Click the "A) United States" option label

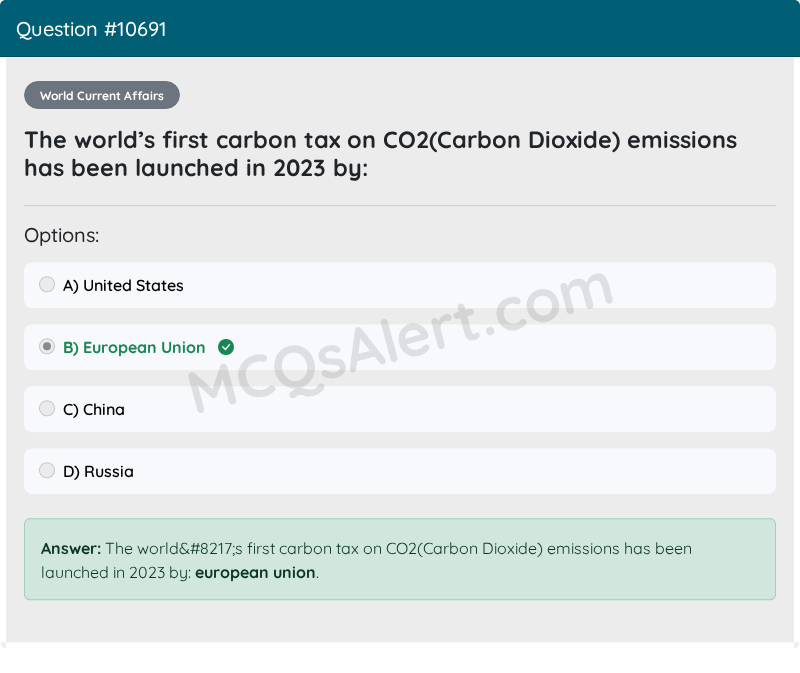coord(123,286)
